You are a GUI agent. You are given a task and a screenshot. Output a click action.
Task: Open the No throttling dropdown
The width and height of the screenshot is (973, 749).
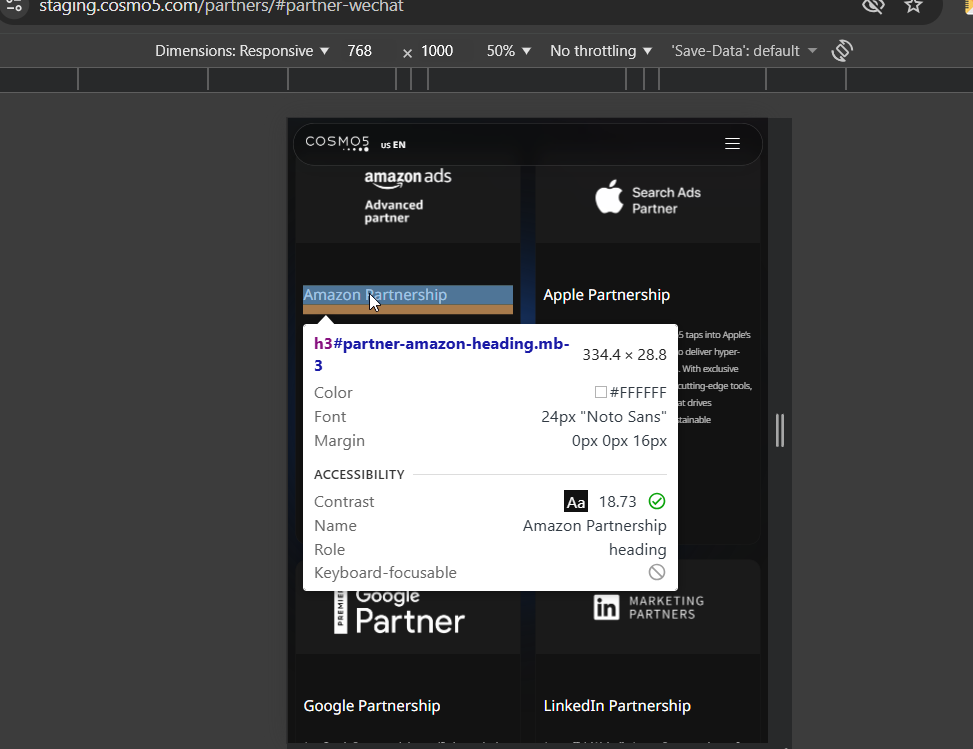[601, 51]
